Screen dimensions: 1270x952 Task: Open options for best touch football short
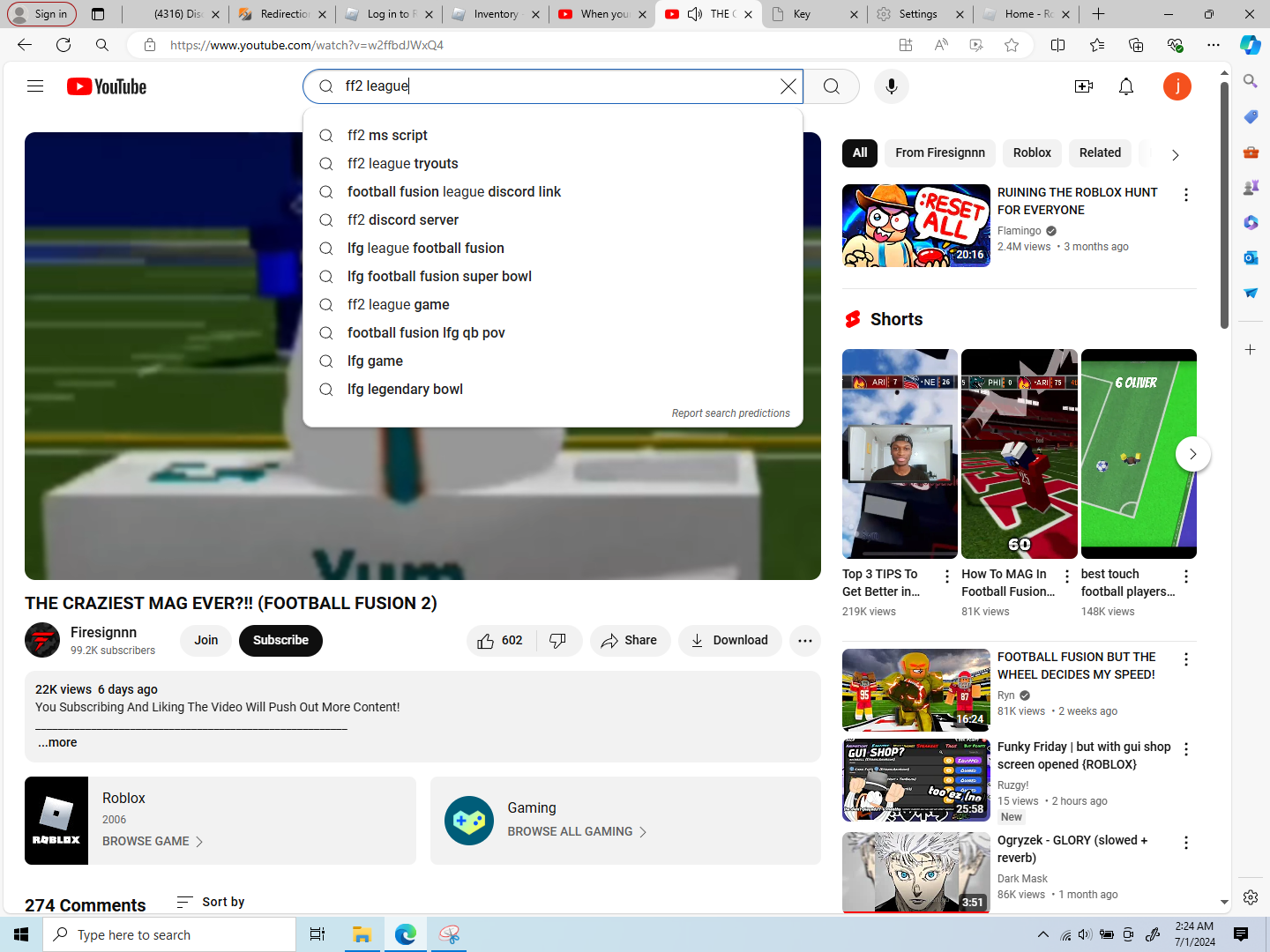(1186, 576)
